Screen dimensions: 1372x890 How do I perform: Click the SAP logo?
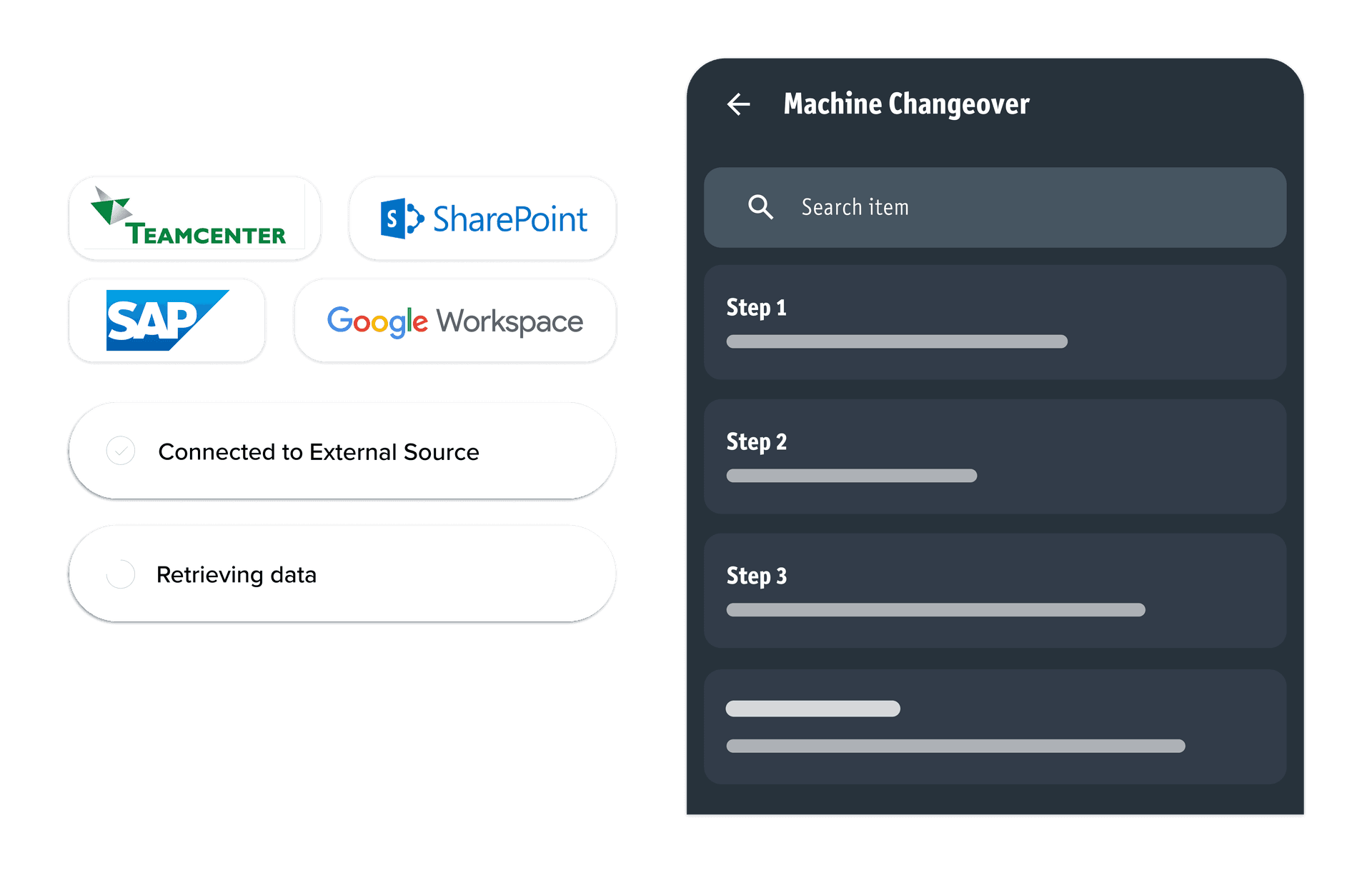pyautogui.click(x=166, y=320)
